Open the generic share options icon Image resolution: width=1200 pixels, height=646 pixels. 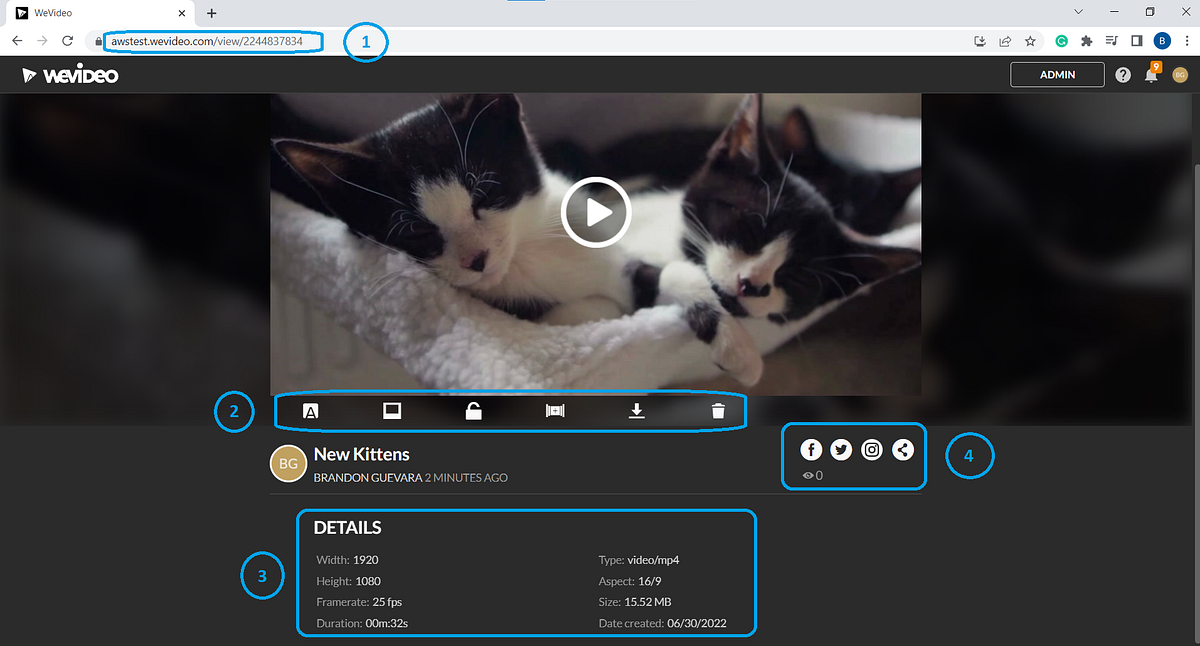coord(902,449)
